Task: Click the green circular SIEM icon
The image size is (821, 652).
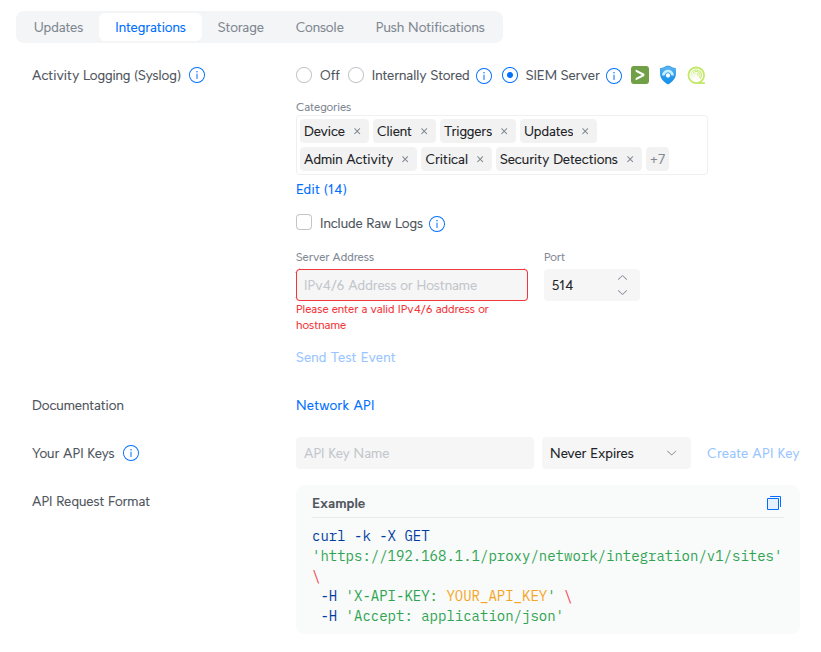Action: click(696, 75)
